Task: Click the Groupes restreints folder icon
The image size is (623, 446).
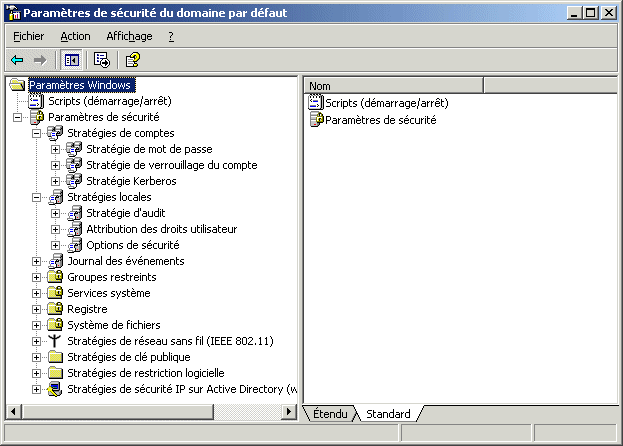Action: [x=55, y=277]
